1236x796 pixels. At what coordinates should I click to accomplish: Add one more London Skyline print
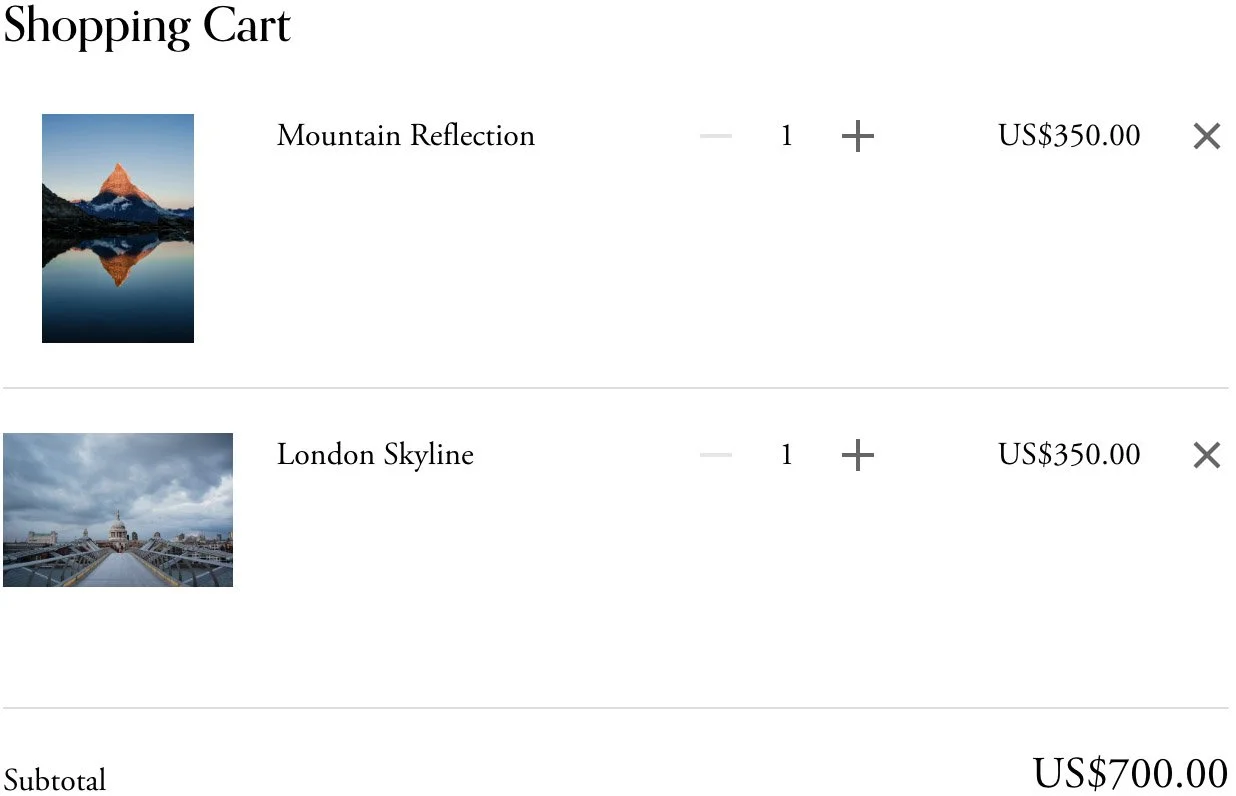pyautogui.click(x=857, y=455)
